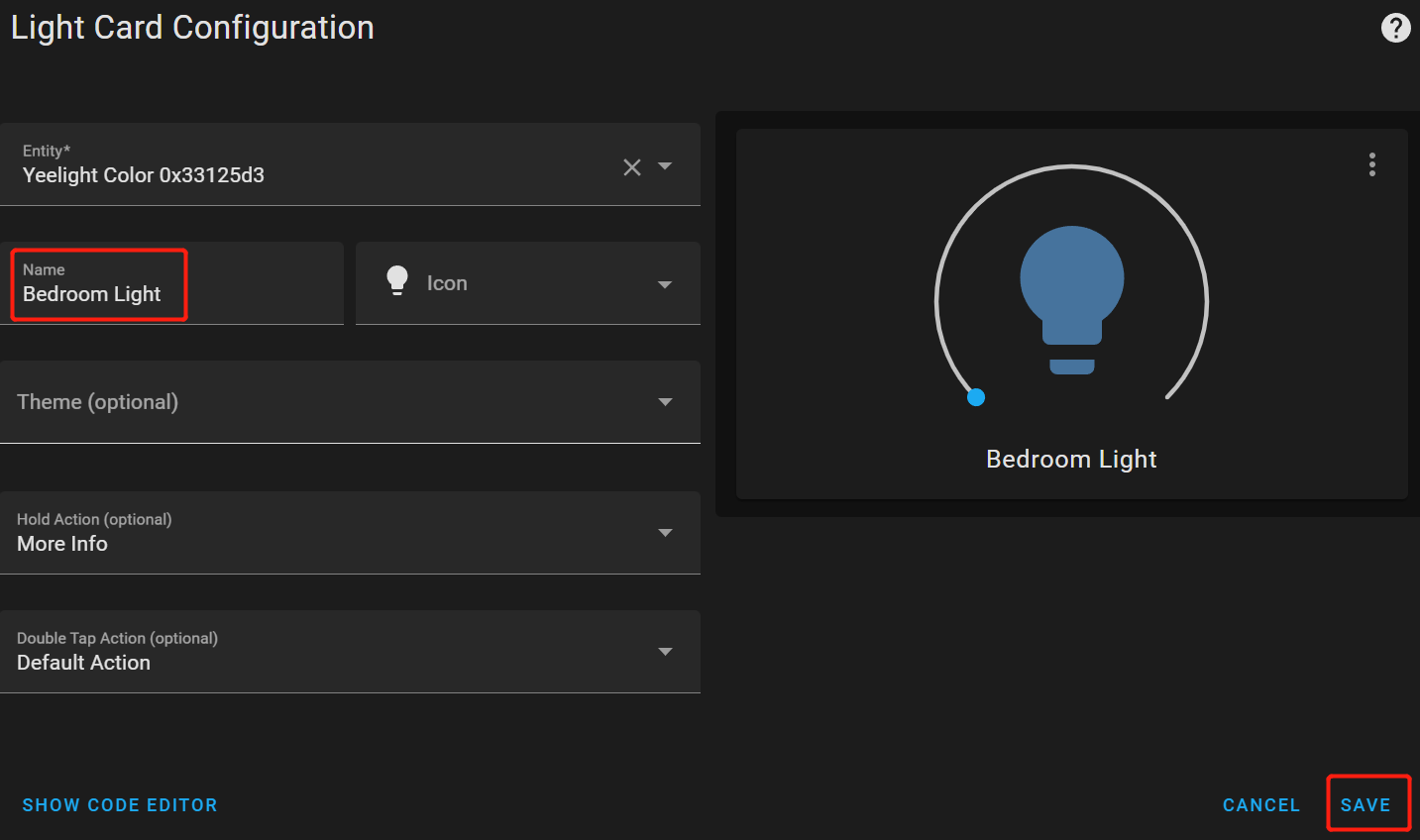The width and height of the screenshot is (1420, 840).
Task: Open the Double Tap Action dropdown
Action: click(350, 652)
